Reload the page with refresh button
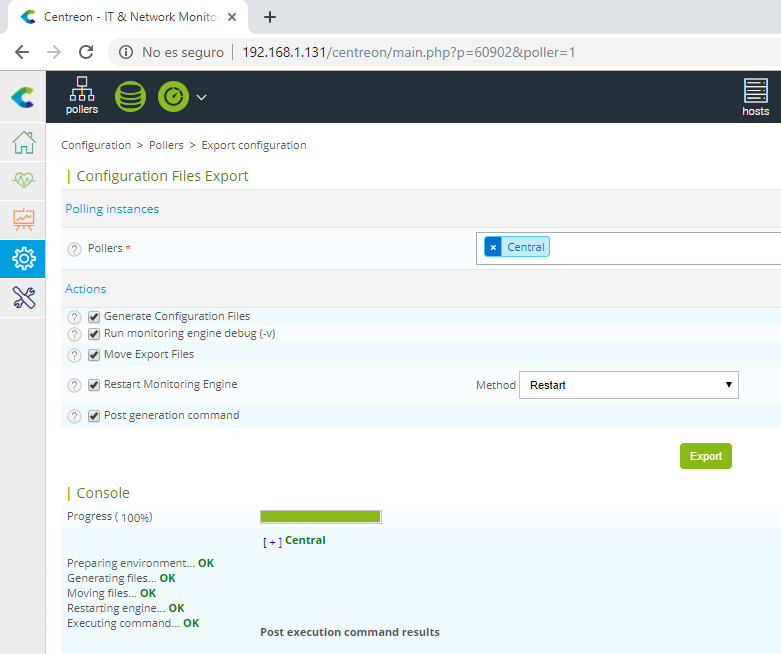 pyautogui.click(x=86, y=52)
